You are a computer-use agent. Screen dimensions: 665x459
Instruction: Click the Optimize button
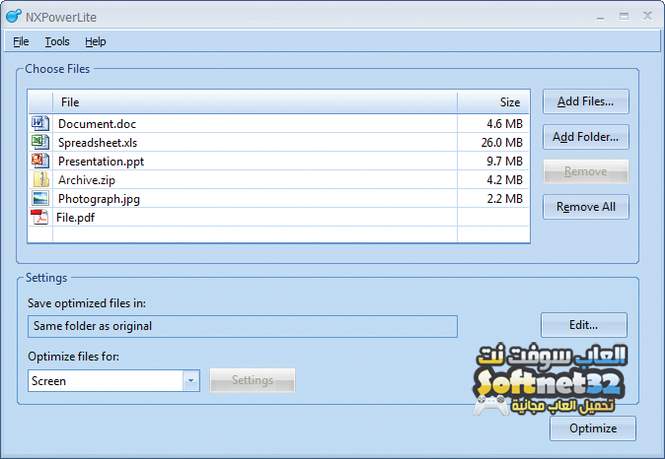tap(593, 428)
